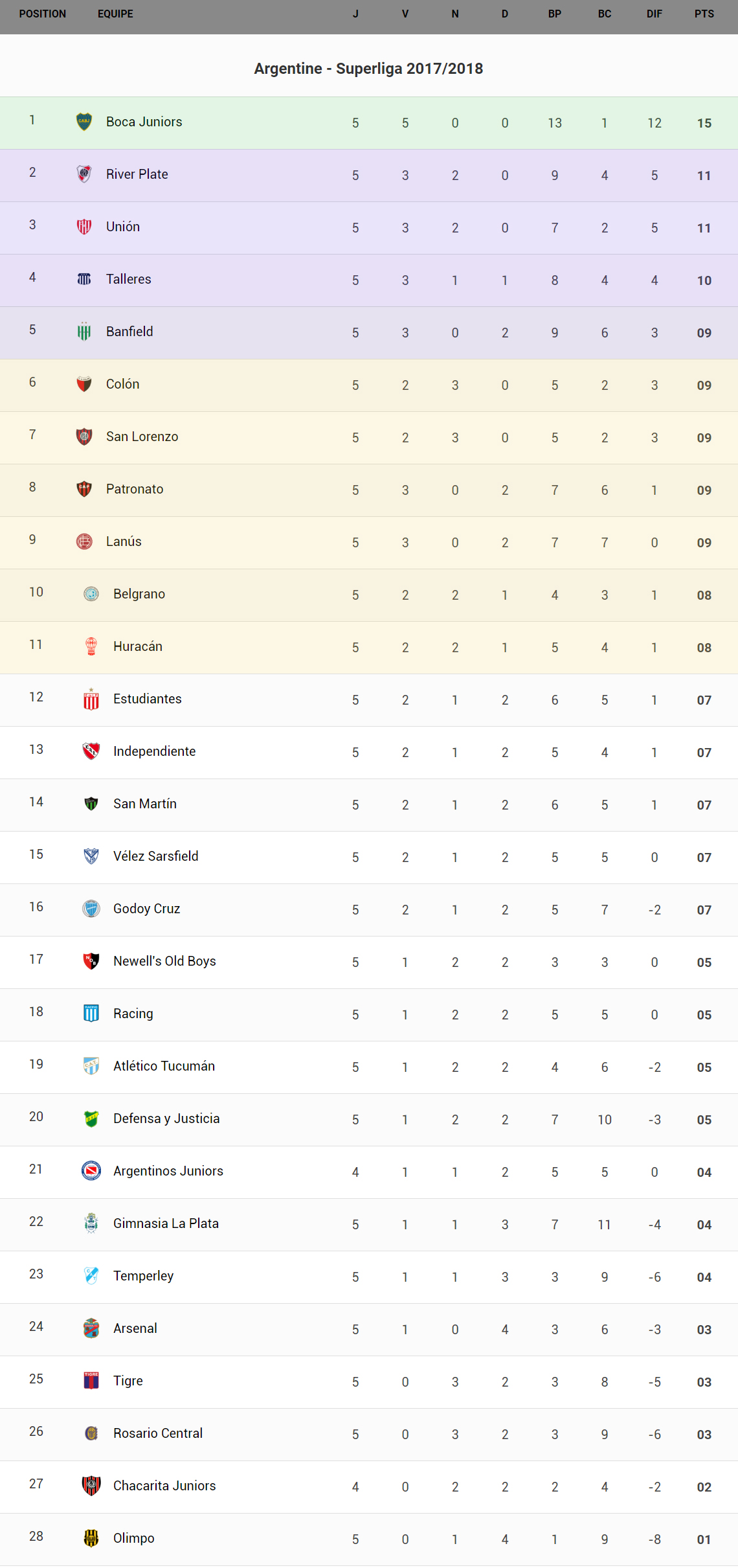738x1568 pixels.
Task: Click the Lanús round red crest
Action: click(x=84, y=541)
